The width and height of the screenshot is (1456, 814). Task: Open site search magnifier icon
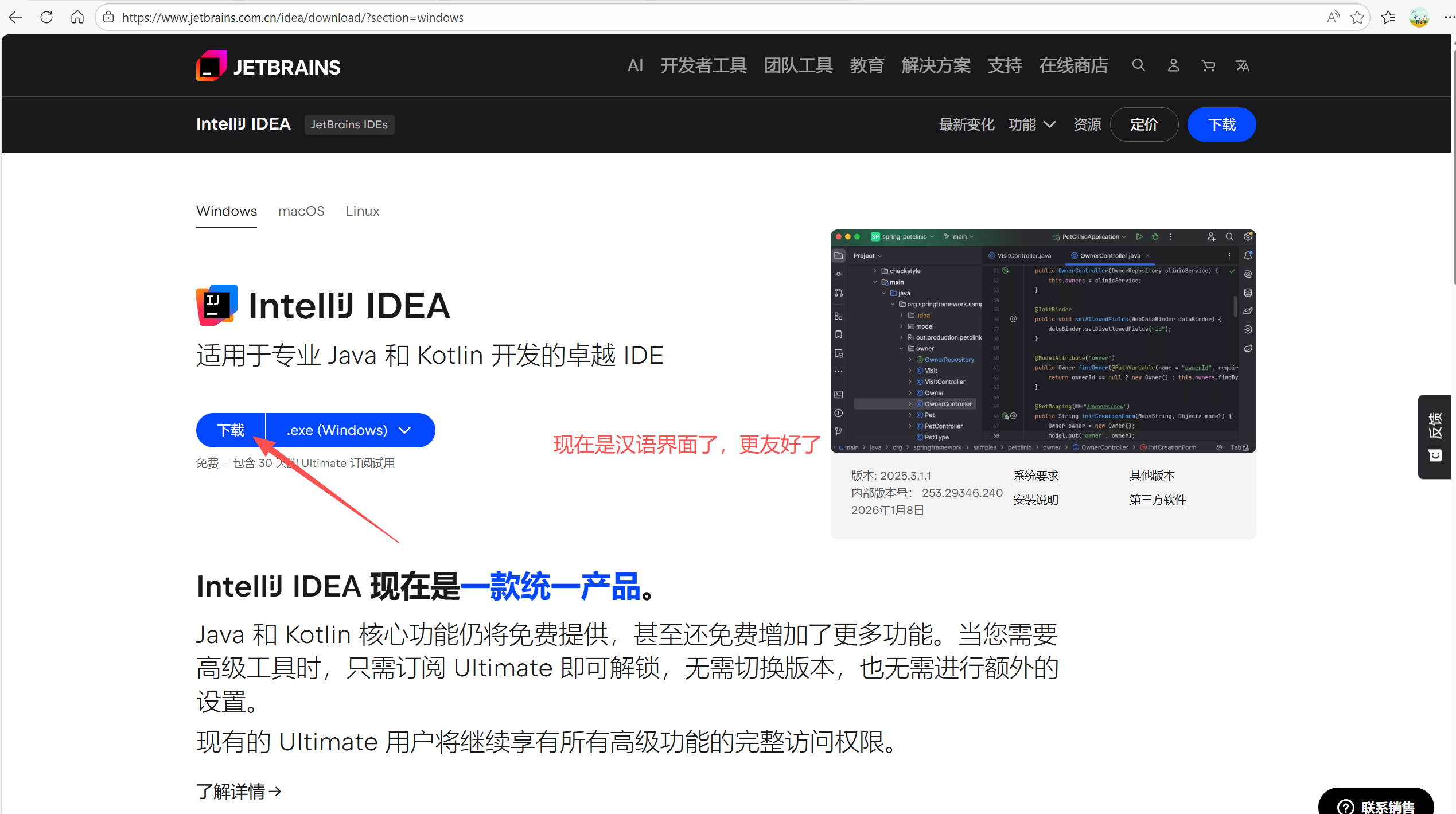tap(1138, 65)
